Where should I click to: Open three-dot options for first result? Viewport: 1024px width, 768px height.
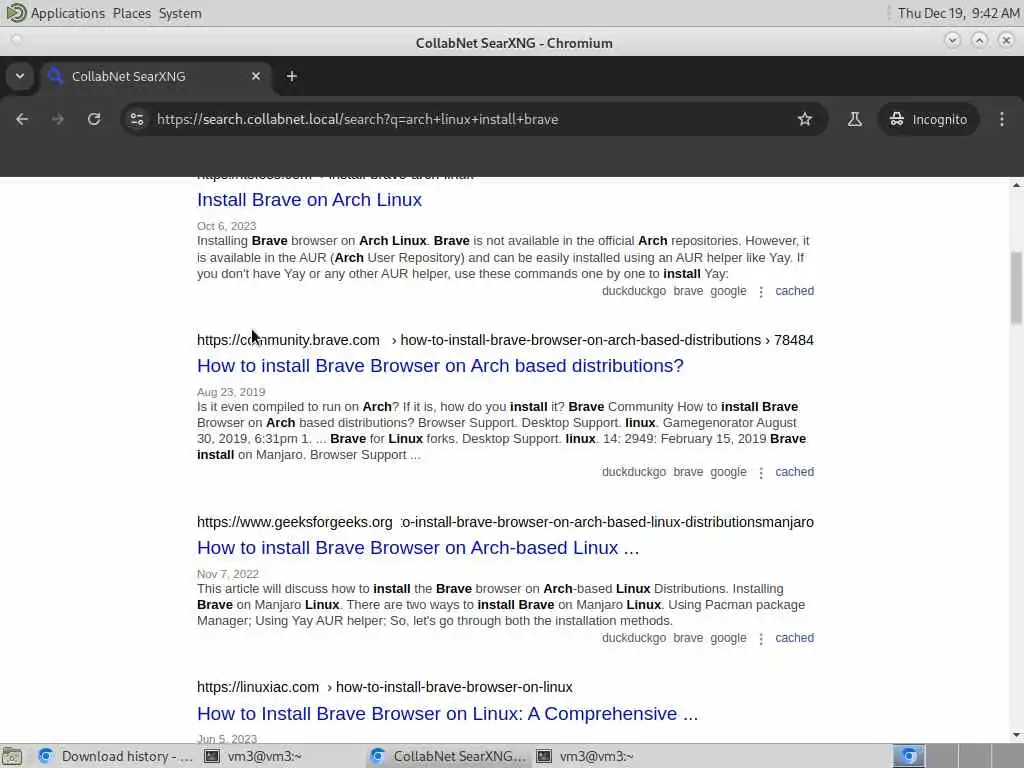[x=761, y=291]
